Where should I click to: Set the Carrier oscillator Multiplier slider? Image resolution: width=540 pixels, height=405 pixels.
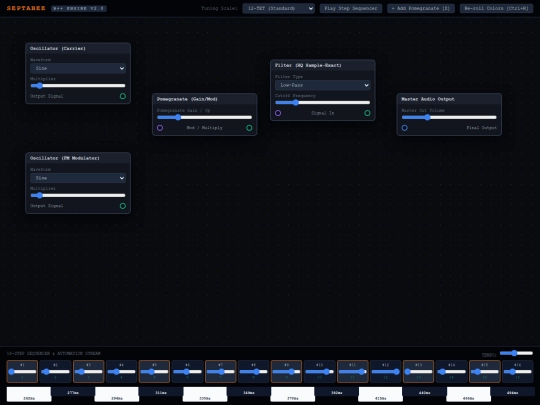tap(78, 85)
